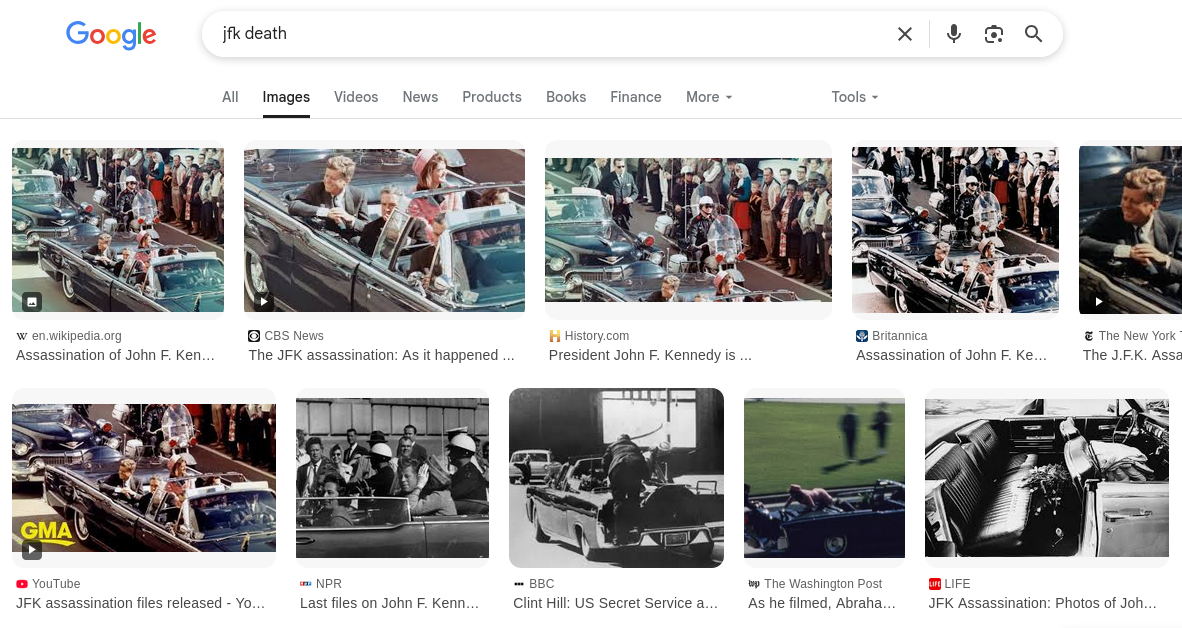Open 'Last files on John F. Kenn…' link
The height and width of the screenshot is (628, 1182).
click(x=389, y=603)
